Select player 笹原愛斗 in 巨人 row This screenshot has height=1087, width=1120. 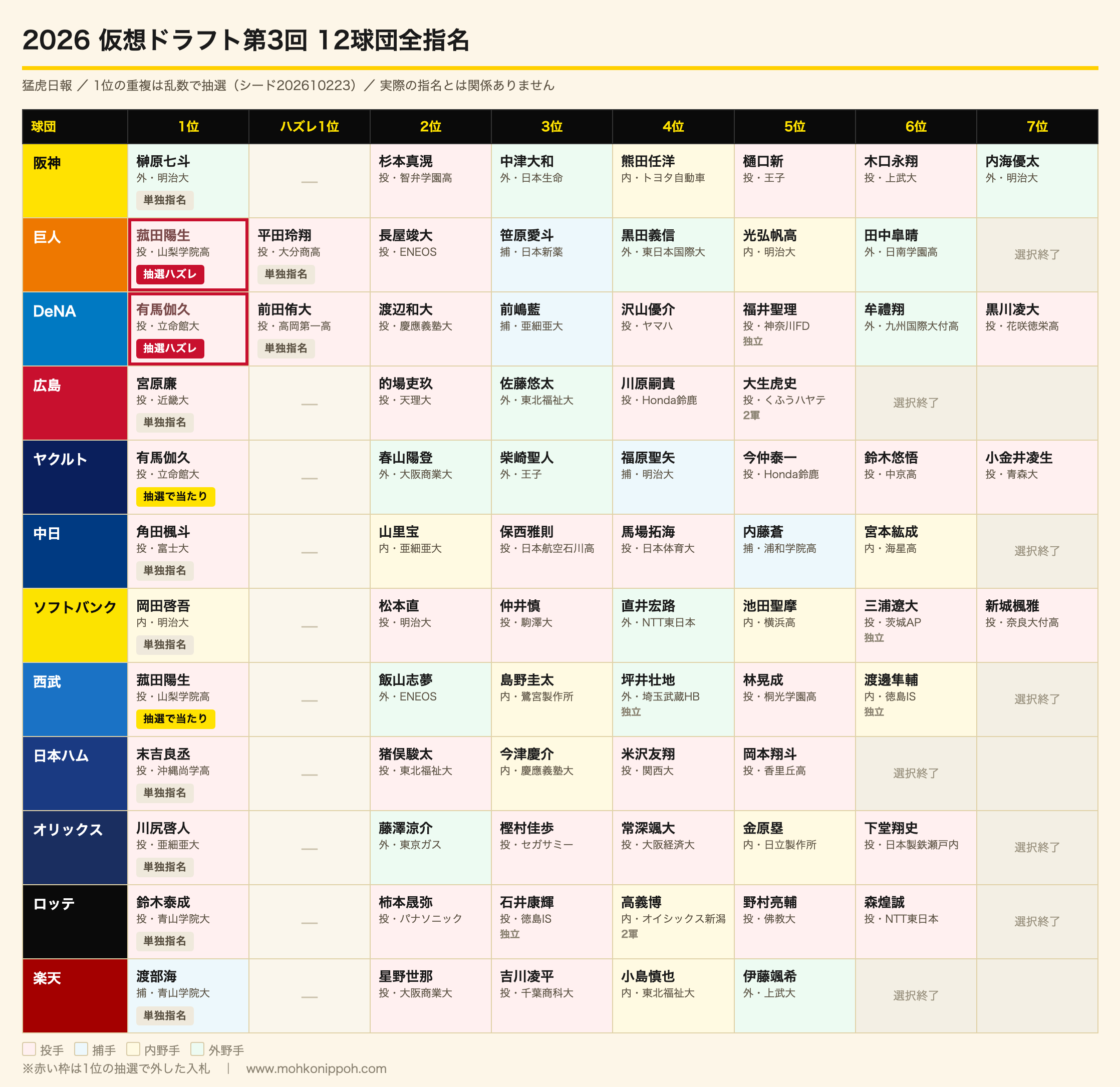(551, 255)
